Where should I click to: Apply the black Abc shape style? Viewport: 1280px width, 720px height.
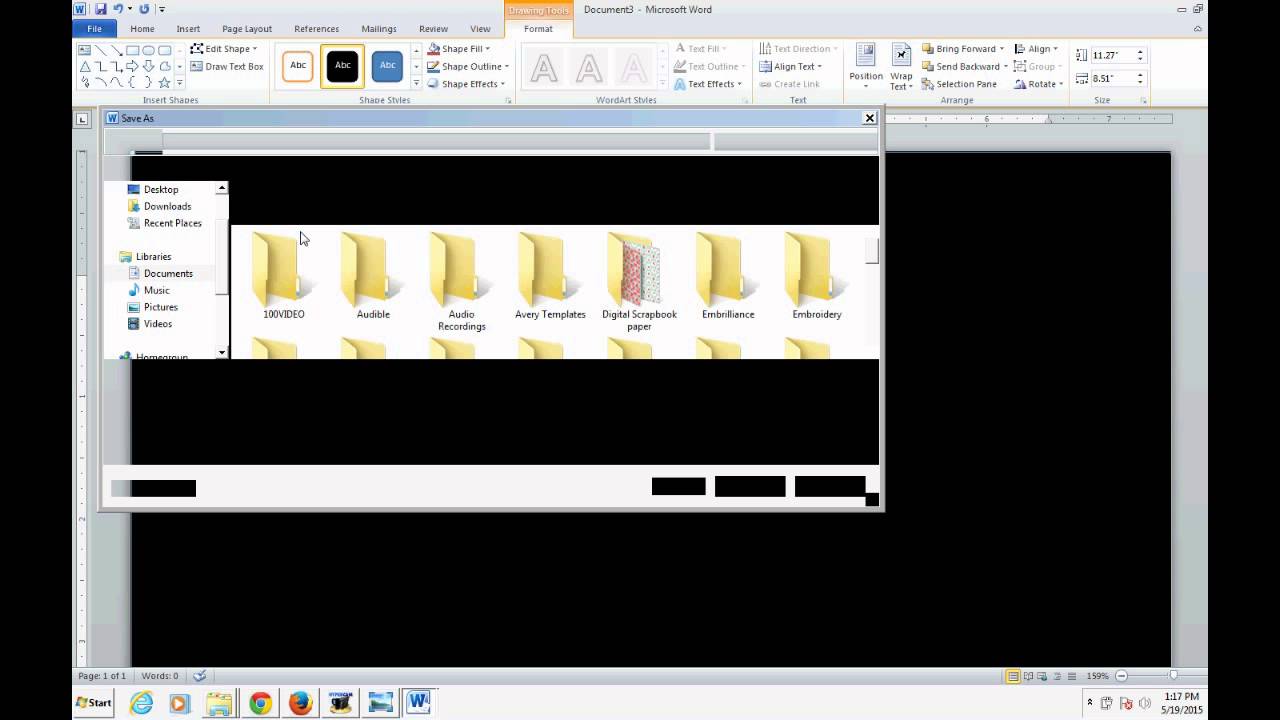pyautogui.click(x=343, y=66)
